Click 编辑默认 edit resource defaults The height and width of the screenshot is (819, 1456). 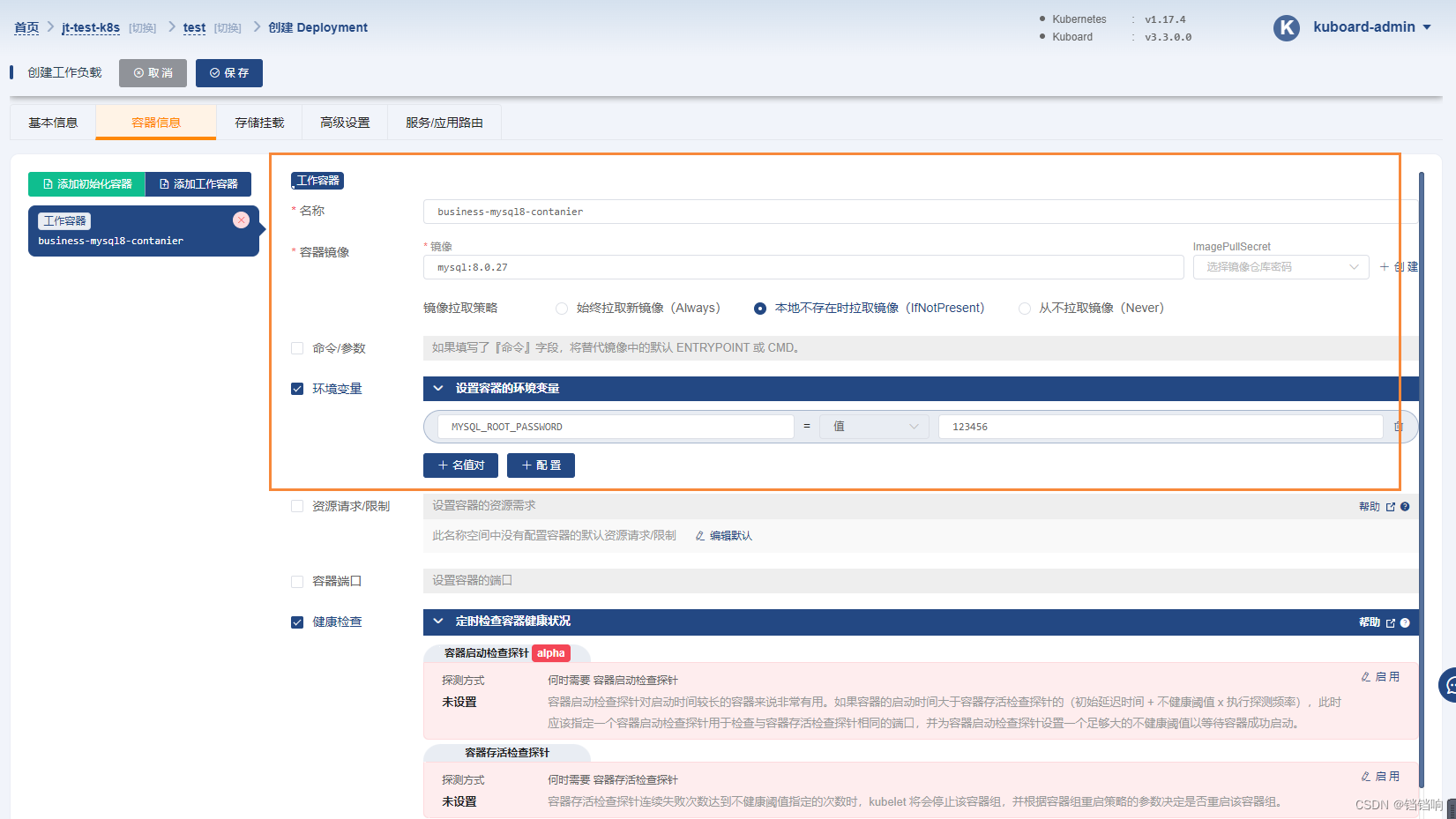click(724, 536)
